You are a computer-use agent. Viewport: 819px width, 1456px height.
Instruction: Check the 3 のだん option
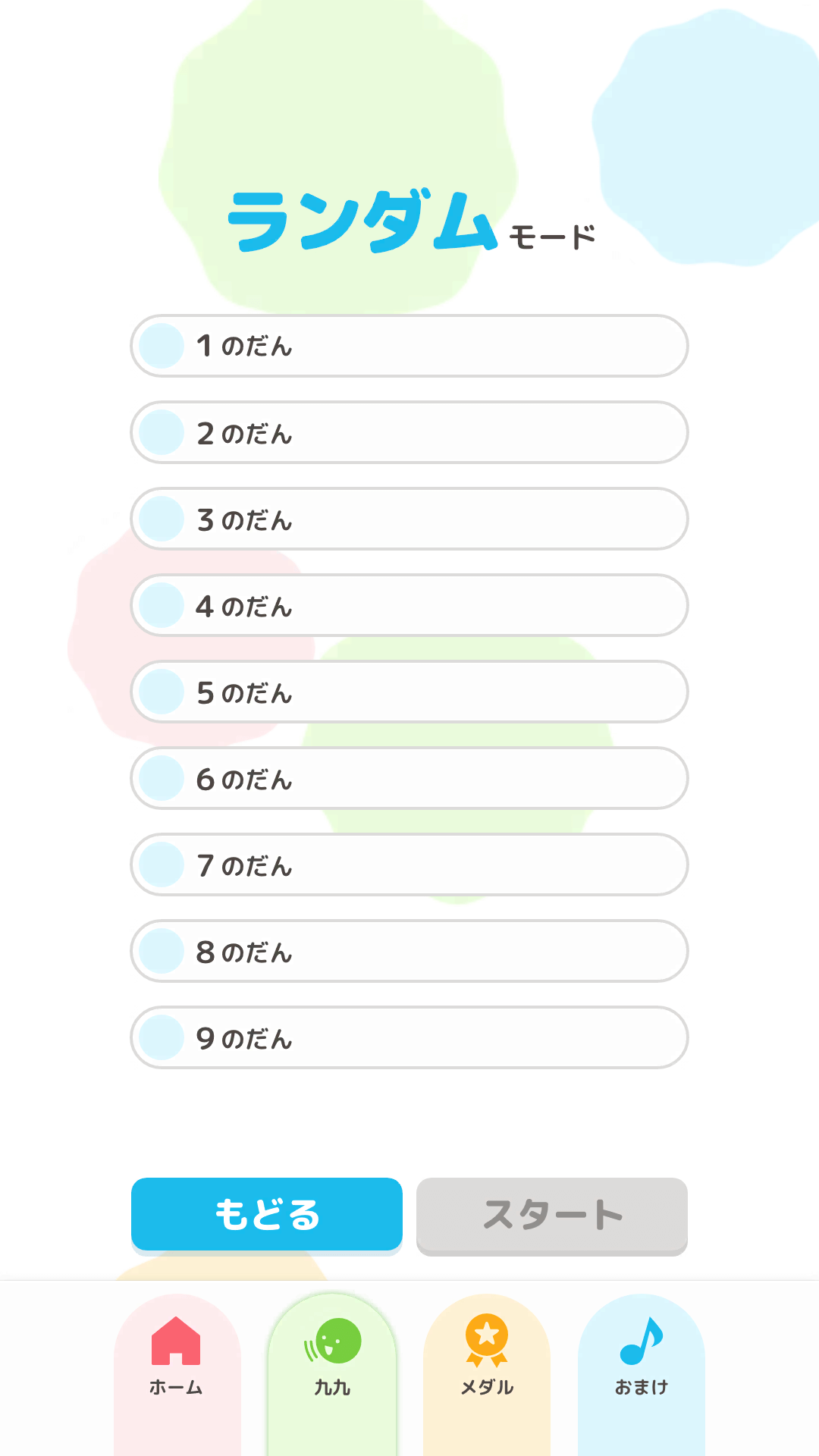(162, 519)
